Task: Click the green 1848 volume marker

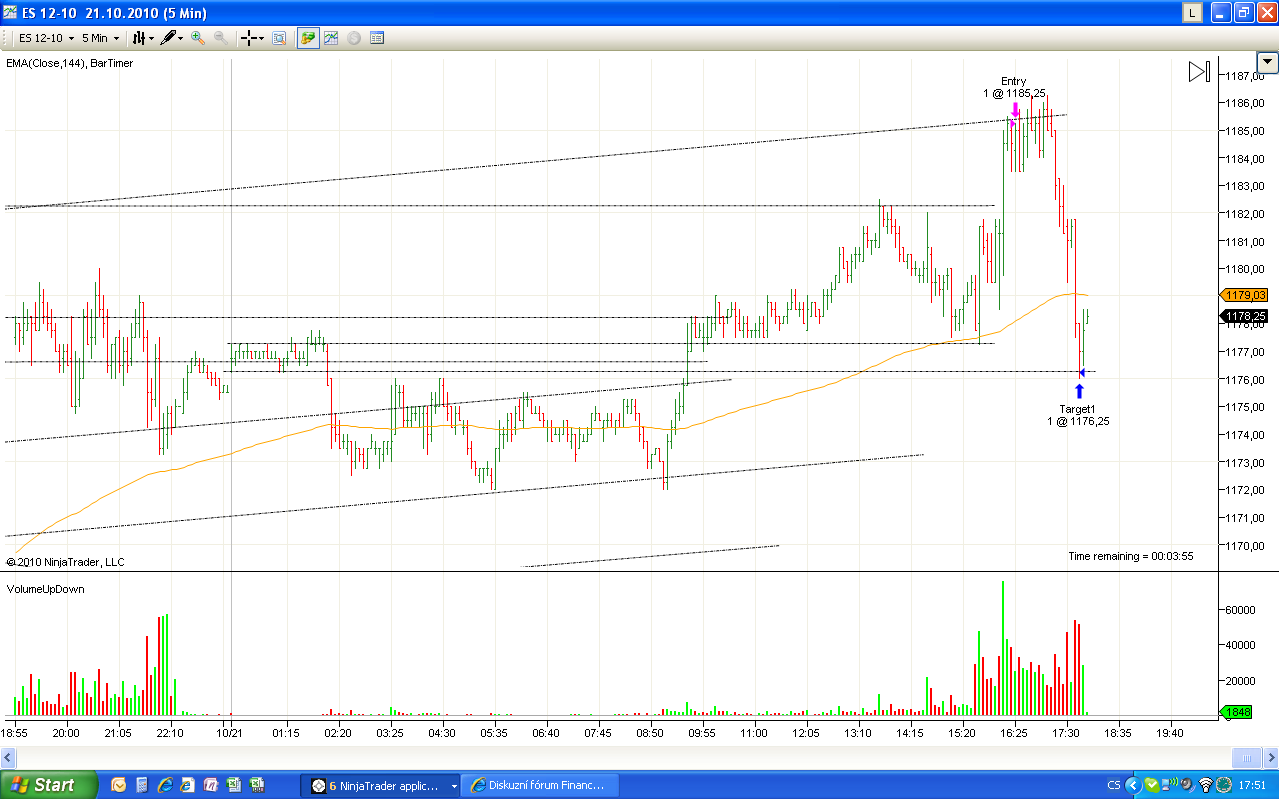Action: pos(1238,712)
